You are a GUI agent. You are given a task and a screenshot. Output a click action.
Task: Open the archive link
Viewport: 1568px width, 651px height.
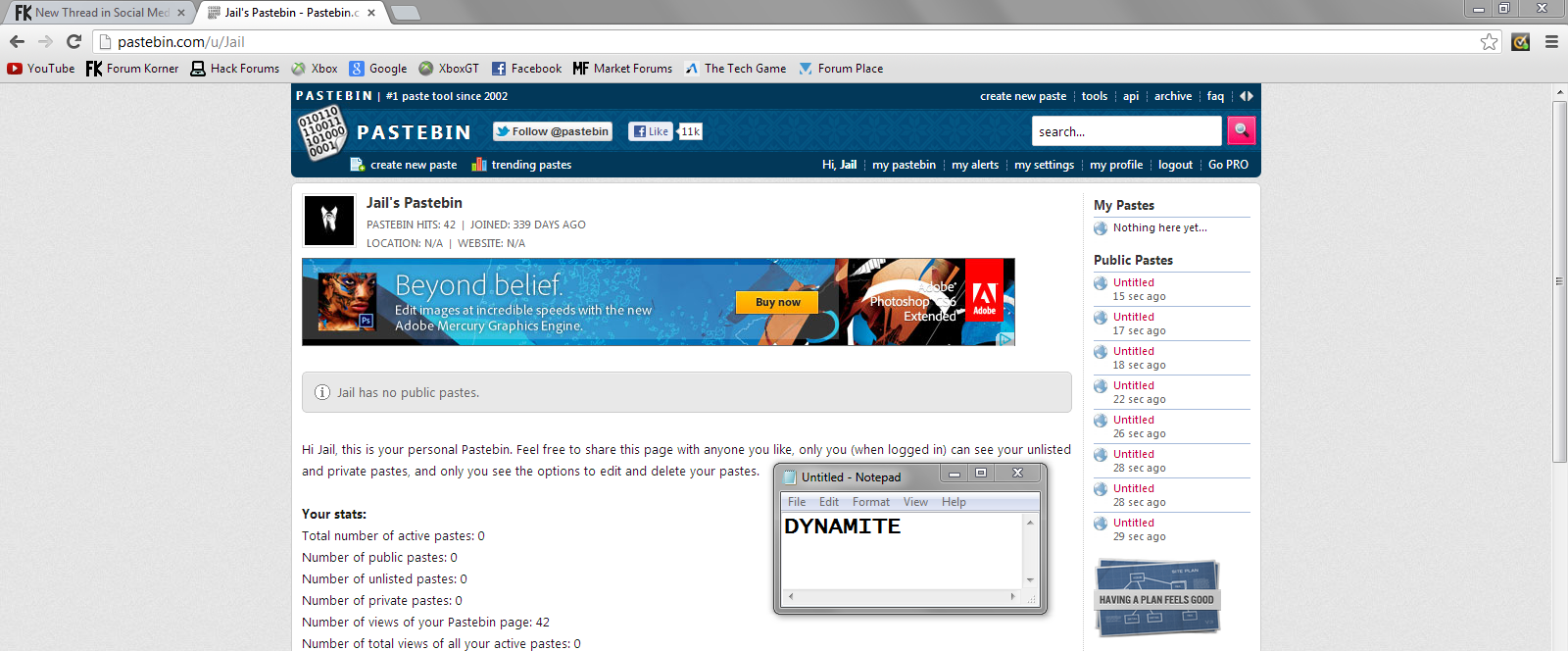click(1173, 96)
